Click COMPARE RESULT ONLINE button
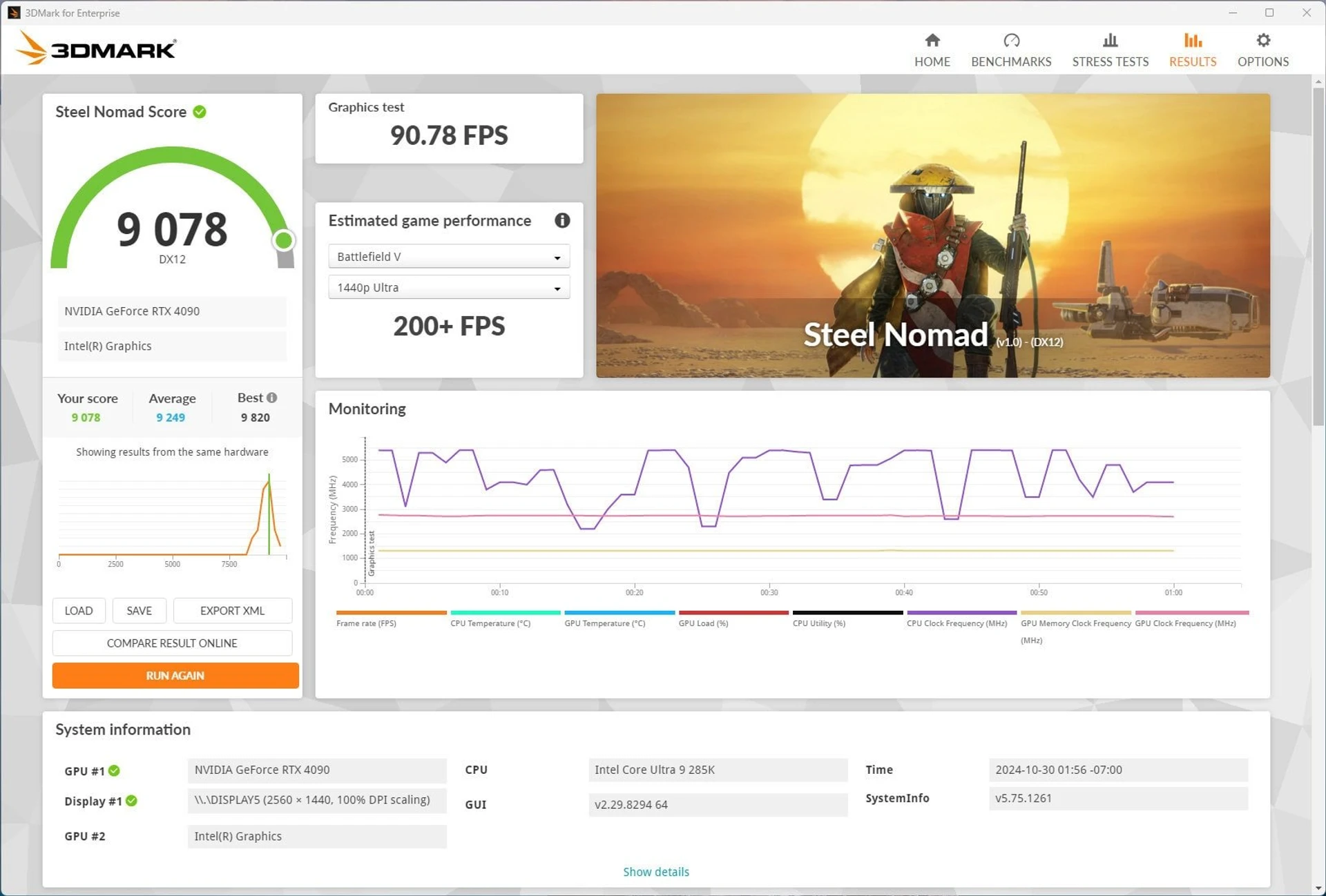 pos(172,643)
